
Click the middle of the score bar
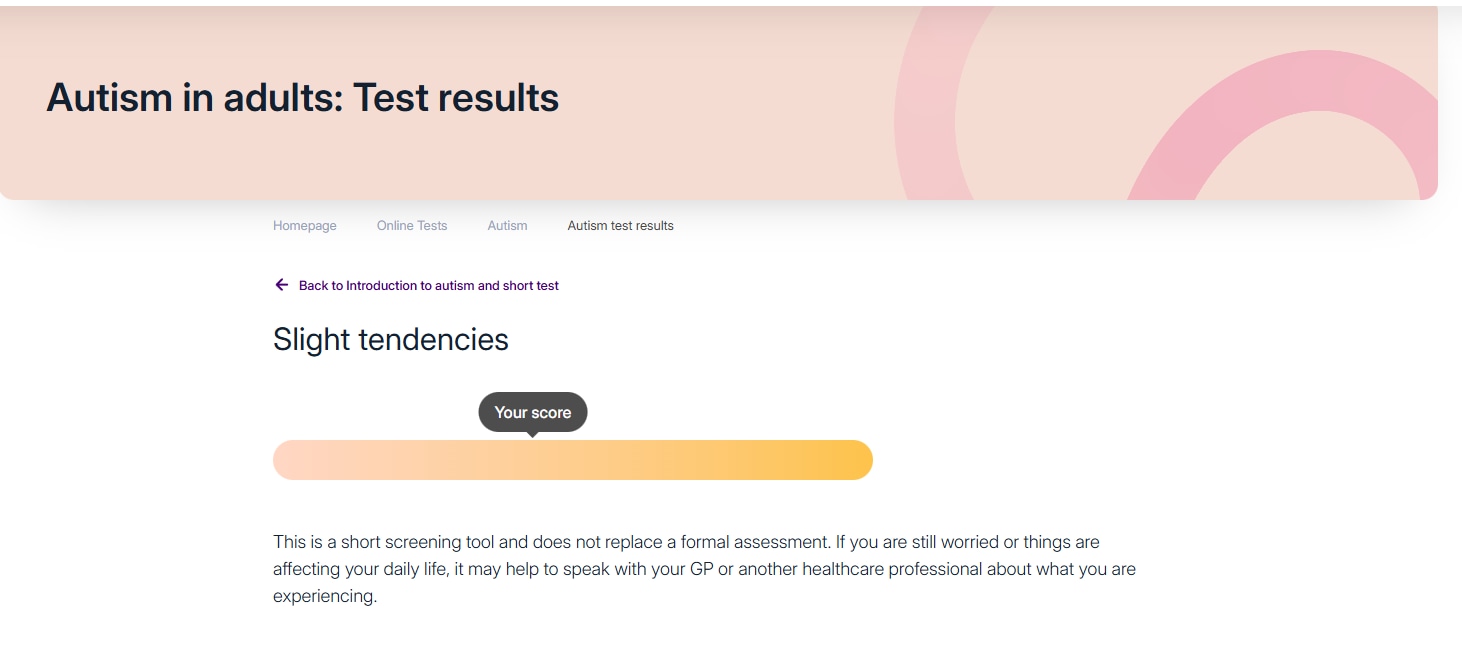point(573,460)
